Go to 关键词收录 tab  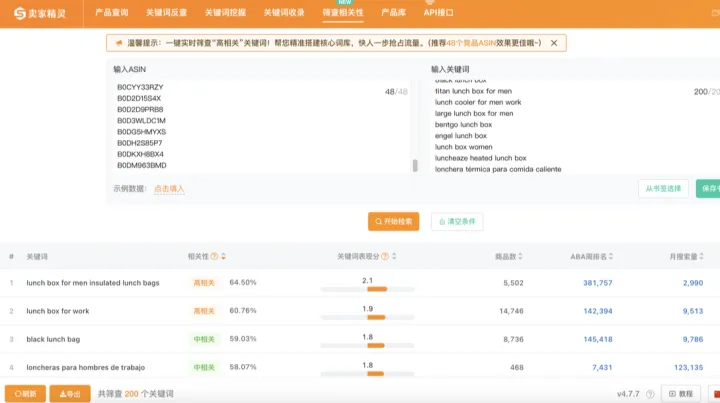coord(284,12)
